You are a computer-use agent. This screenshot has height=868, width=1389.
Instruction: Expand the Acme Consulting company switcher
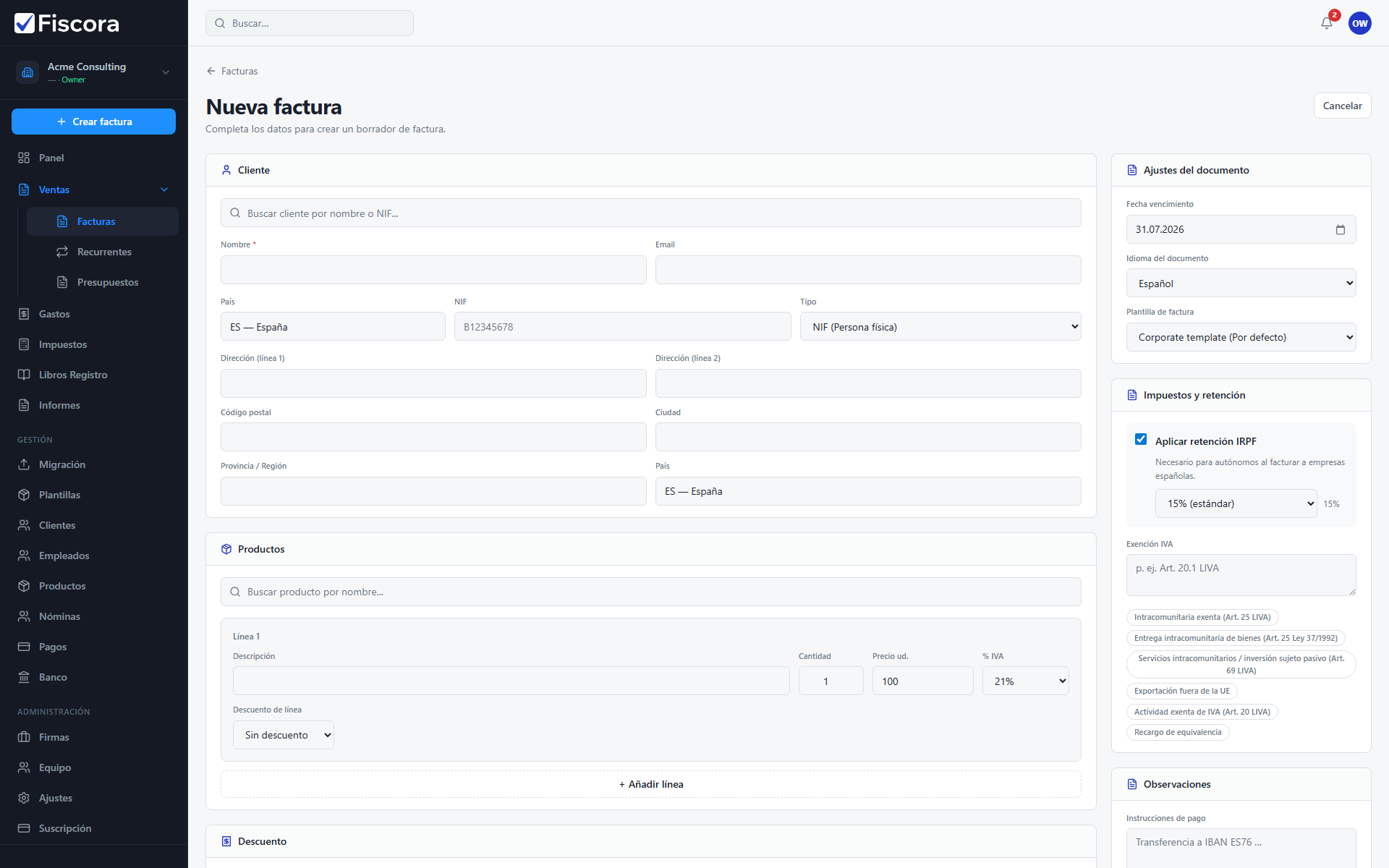tap(166, 72)
